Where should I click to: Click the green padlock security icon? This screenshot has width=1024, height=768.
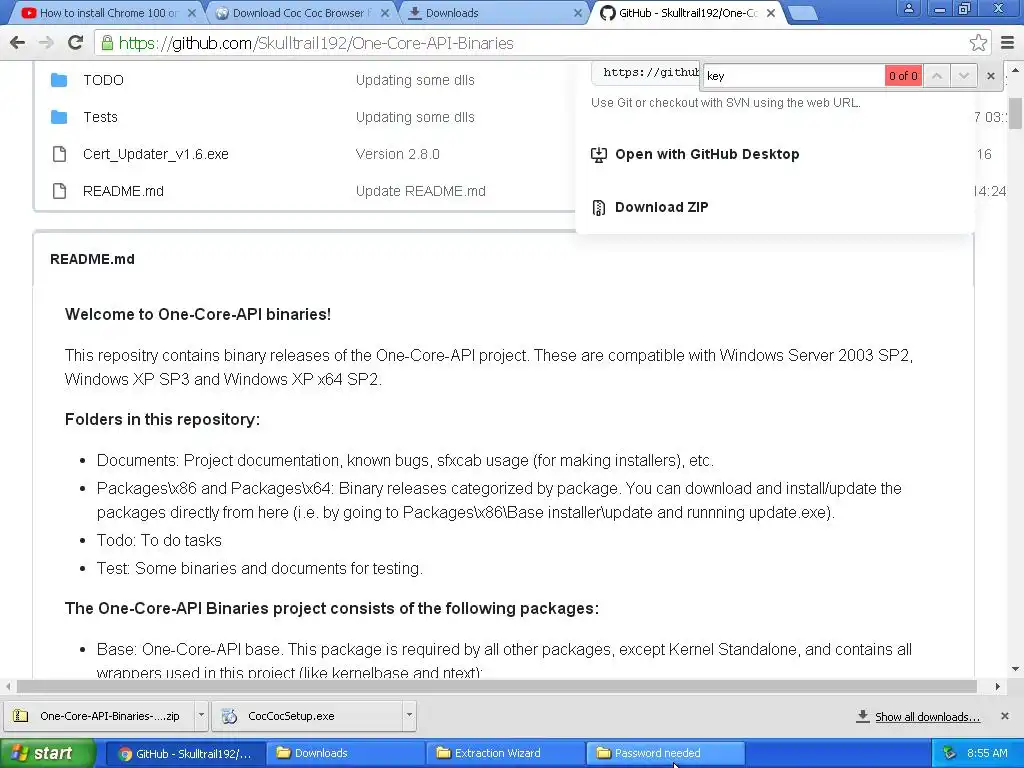[106, 43]
